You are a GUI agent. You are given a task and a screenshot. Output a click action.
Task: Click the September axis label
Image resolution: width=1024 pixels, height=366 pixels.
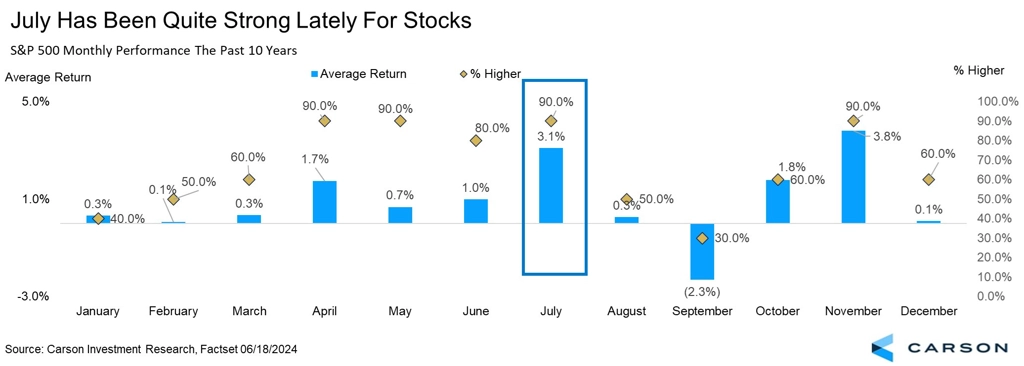(702, 311)
